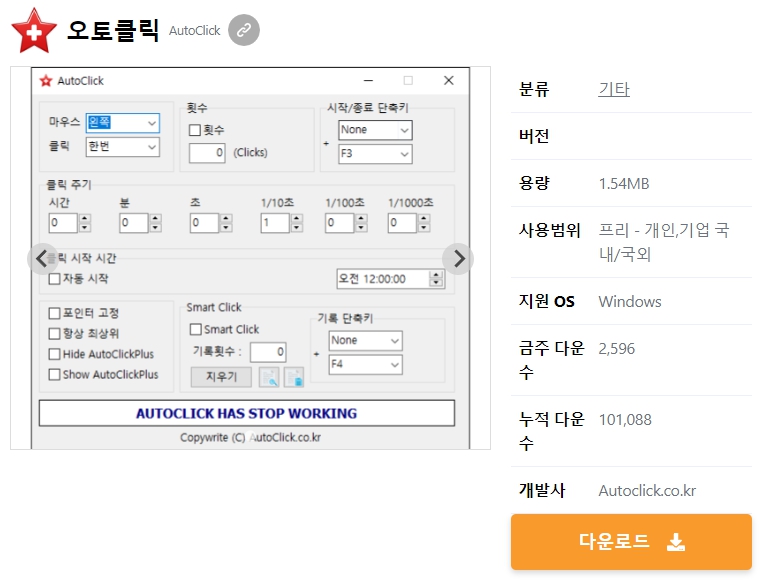Toggle the 자동 시작 checkbox
This screenshot has height=580, width=764.
[x=55, y=279]
